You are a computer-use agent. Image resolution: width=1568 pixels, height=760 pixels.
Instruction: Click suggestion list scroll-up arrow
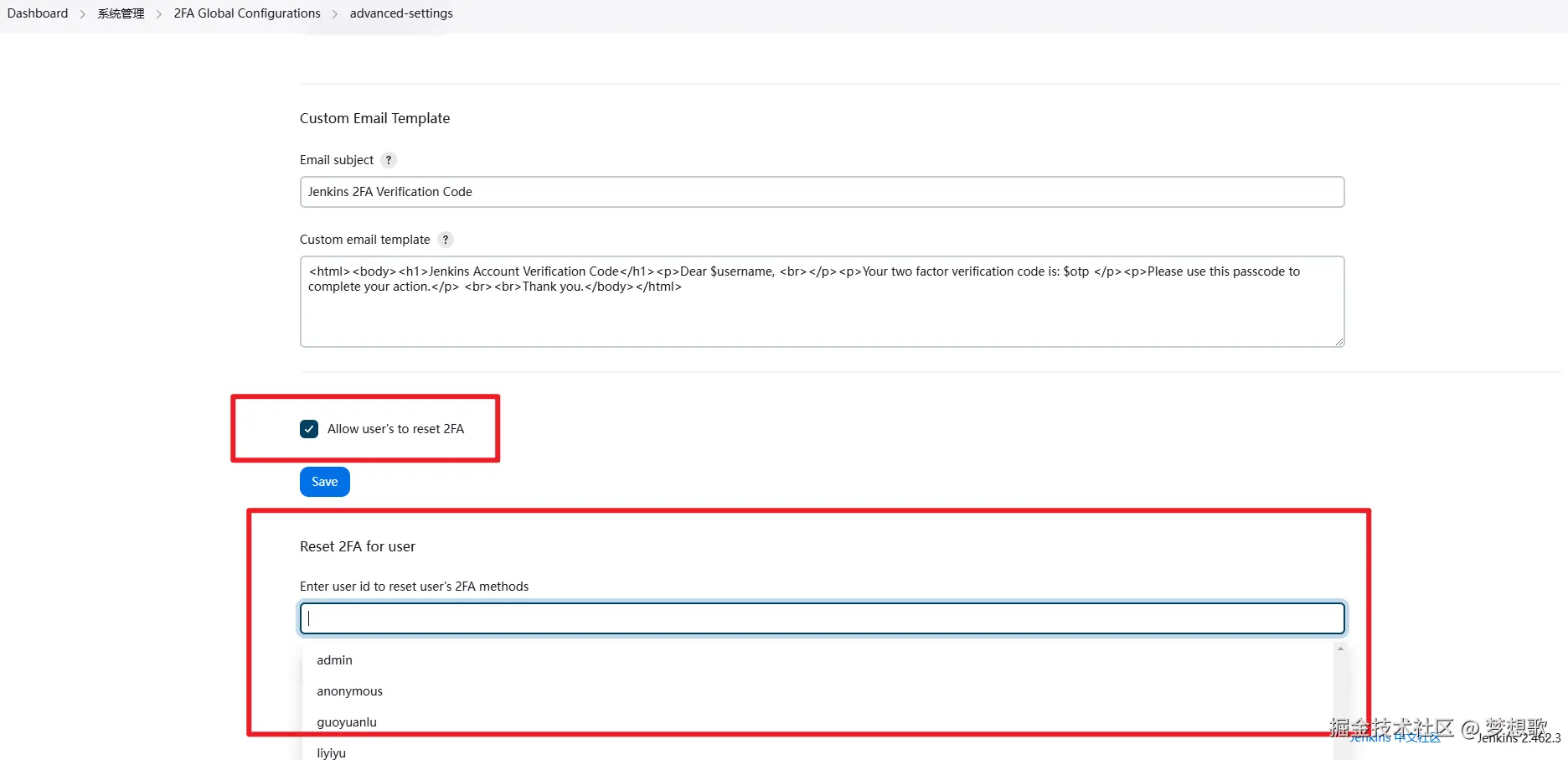pos(1340,649)
